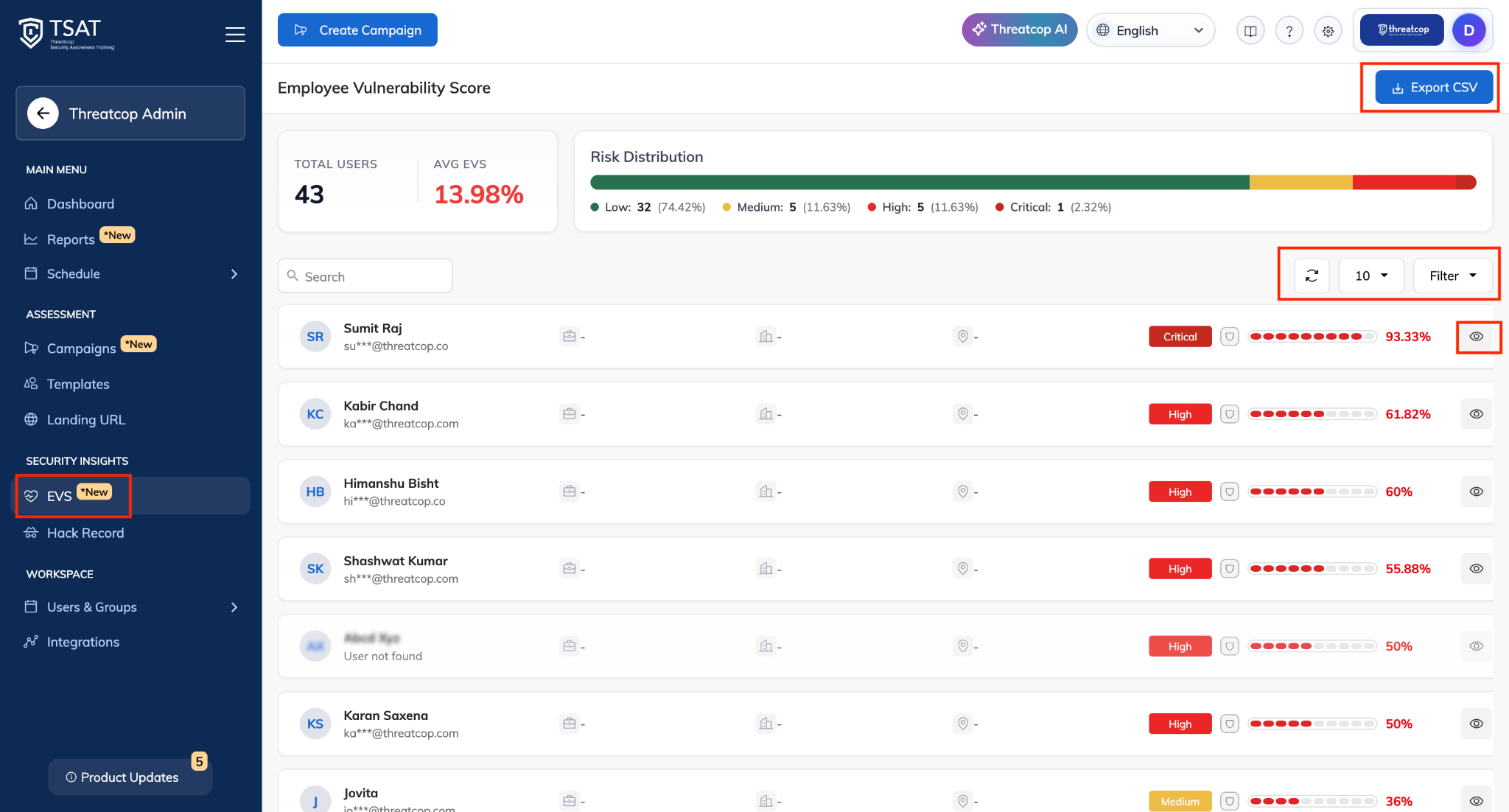Click the shield icon in Sumit Raj's row
Screen dimensions: 1509x812
[1229, 337]
